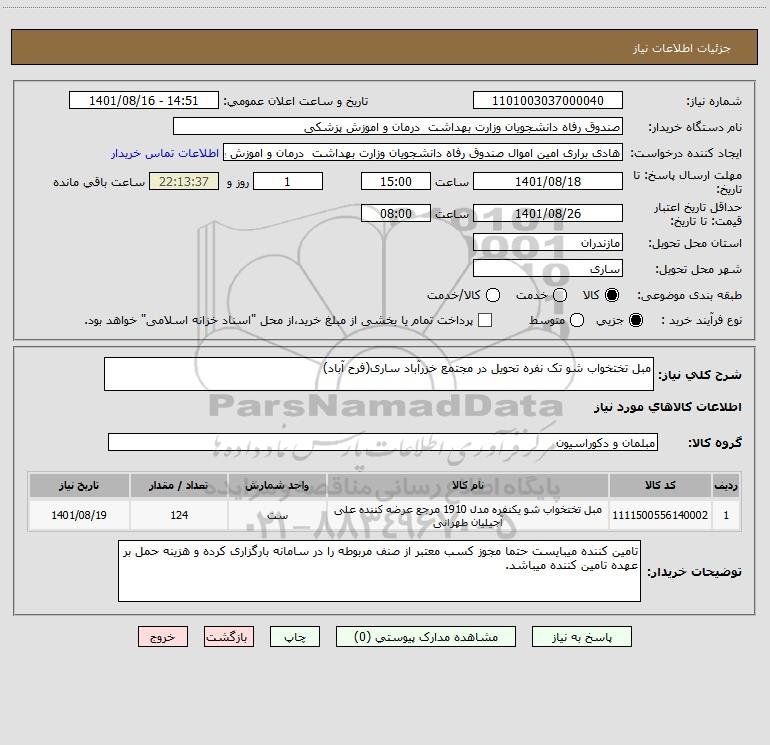The width and height of the screenshot is (770, 745).
Task: Tick the اسناد خزانه اسلامی payment checkbox
Action: [x=485, y=320]
